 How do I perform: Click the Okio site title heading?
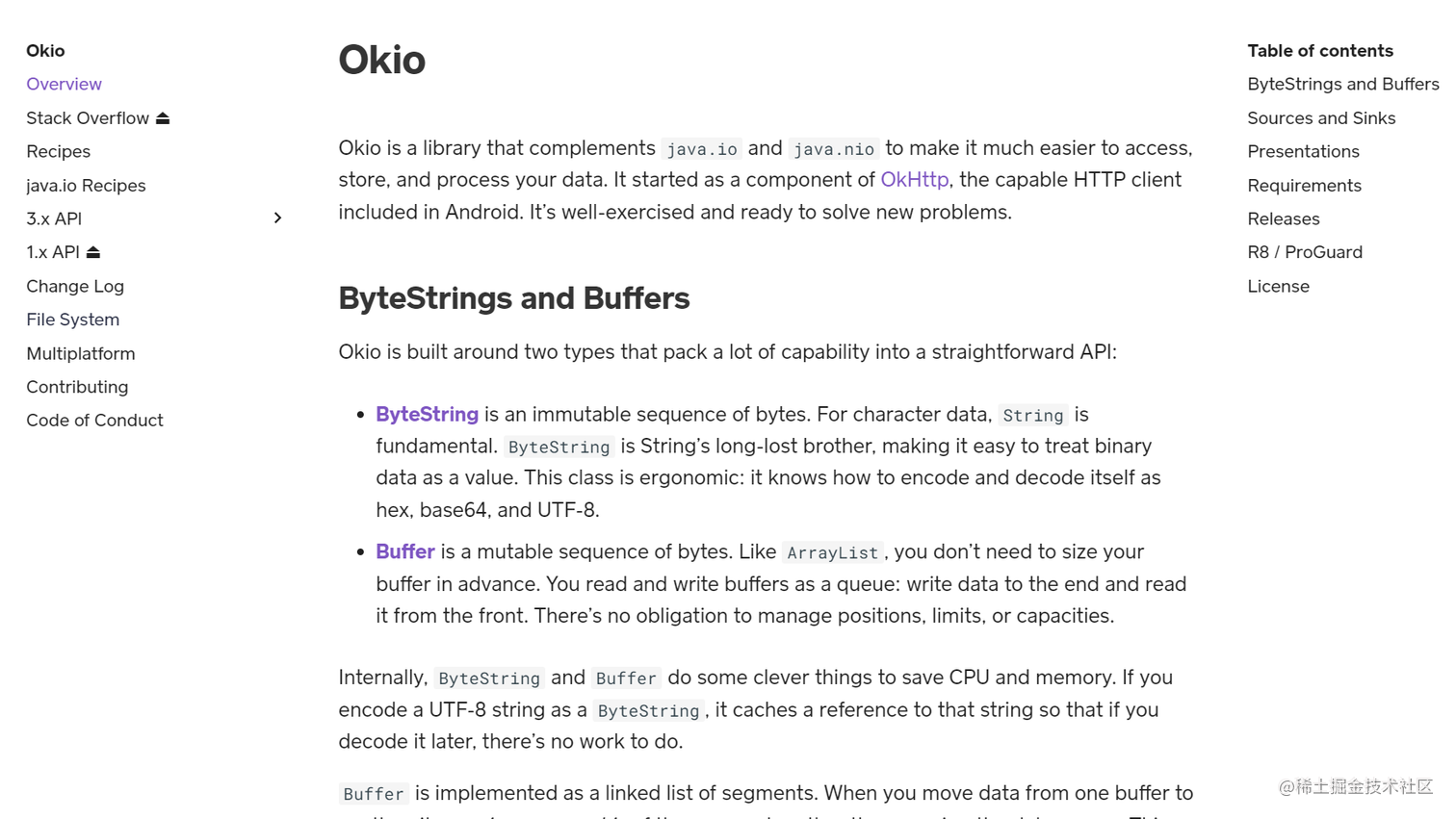pos(45,50)
